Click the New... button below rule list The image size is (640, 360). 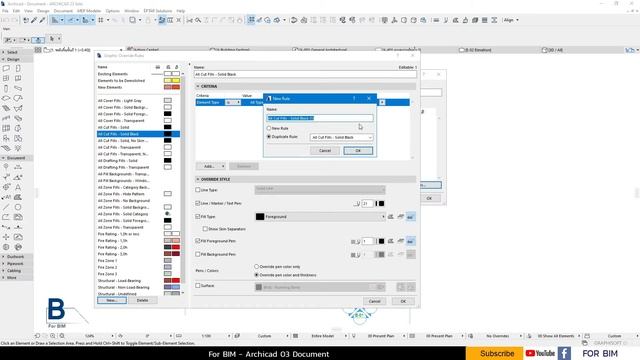(x=112, y=300)
